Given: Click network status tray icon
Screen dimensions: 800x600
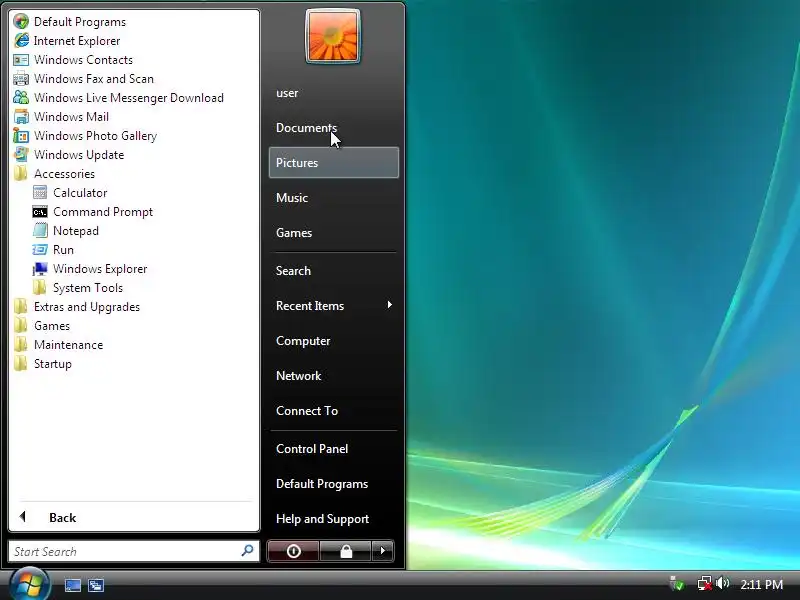Looking at the screenshot, I should (704, 584).
